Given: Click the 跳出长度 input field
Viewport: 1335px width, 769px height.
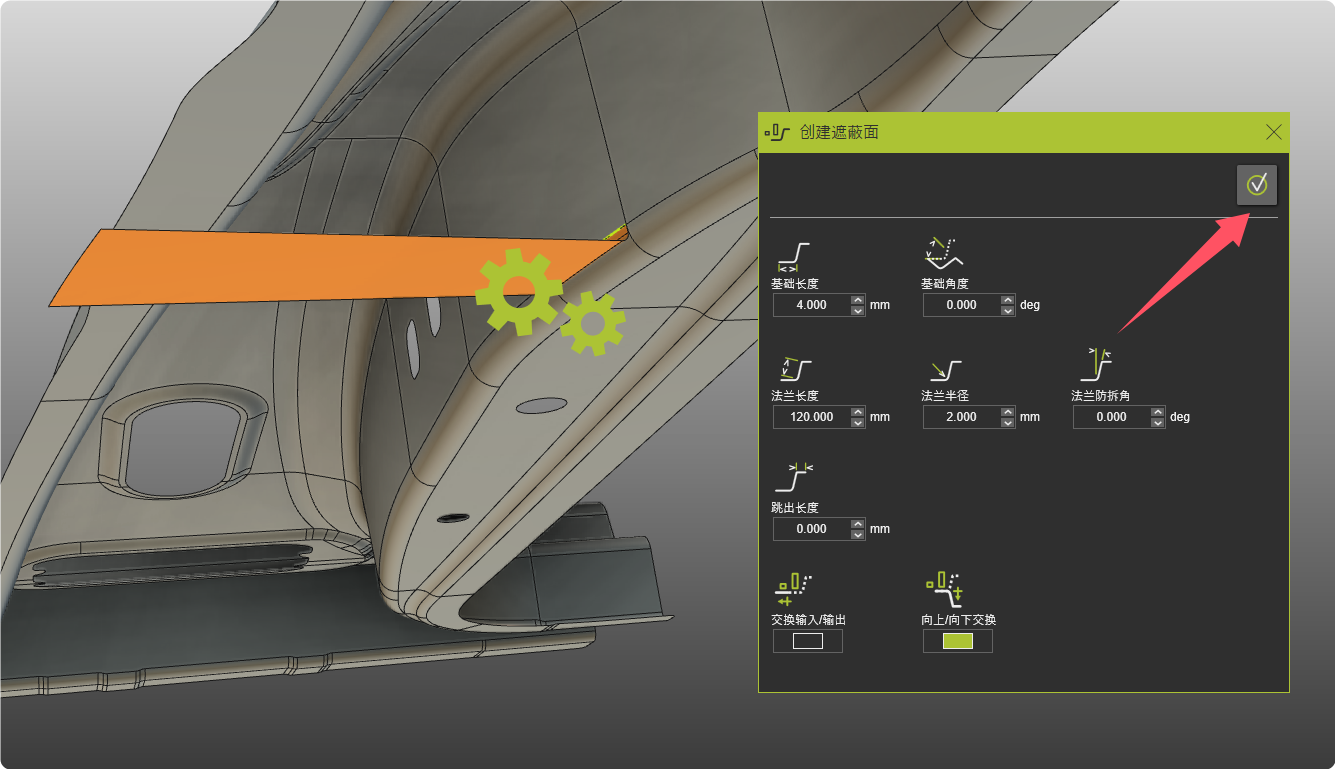Looking at the screenshot, I should tap(811, 529).
